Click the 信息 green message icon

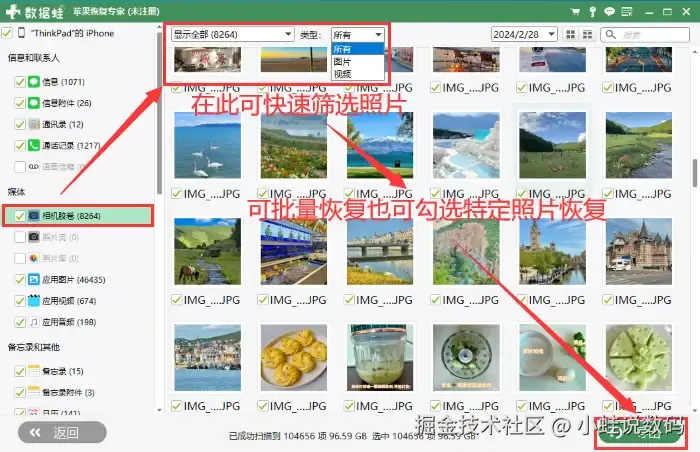click(34, 82)
